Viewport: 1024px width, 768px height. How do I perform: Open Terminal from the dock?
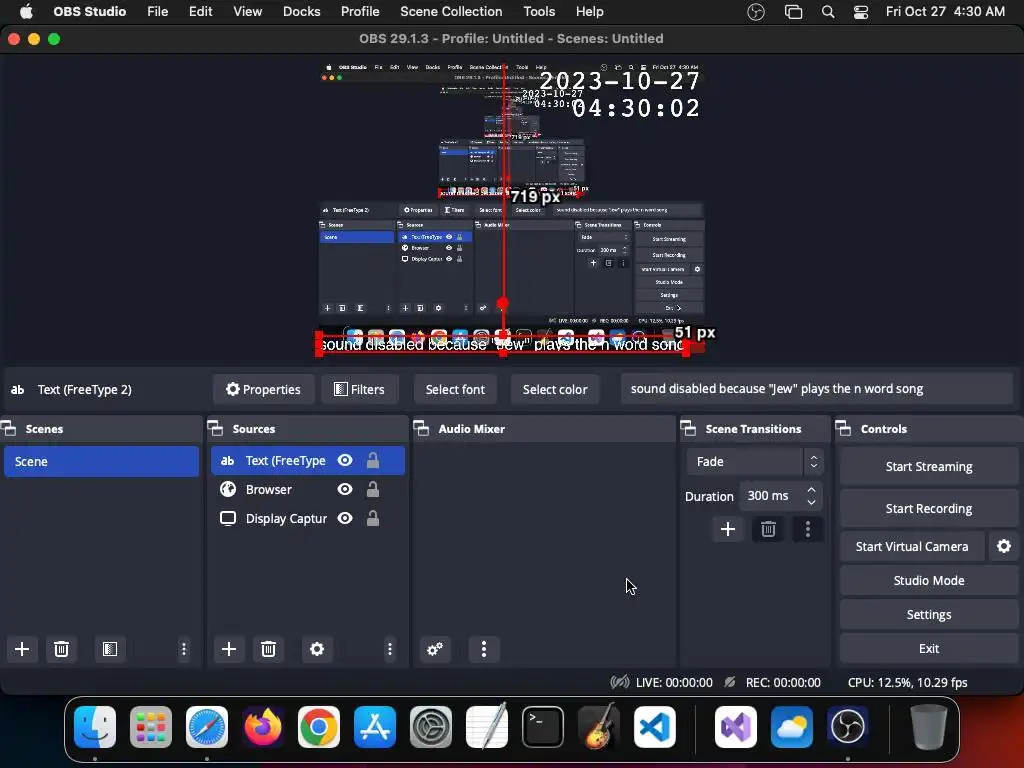coord(543,727)
